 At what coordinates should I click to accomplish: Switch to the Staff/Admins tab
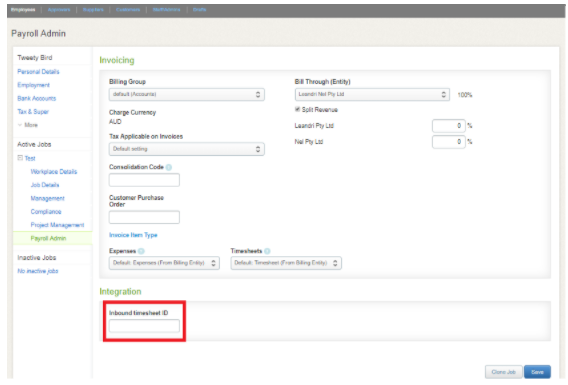[167, 10]
